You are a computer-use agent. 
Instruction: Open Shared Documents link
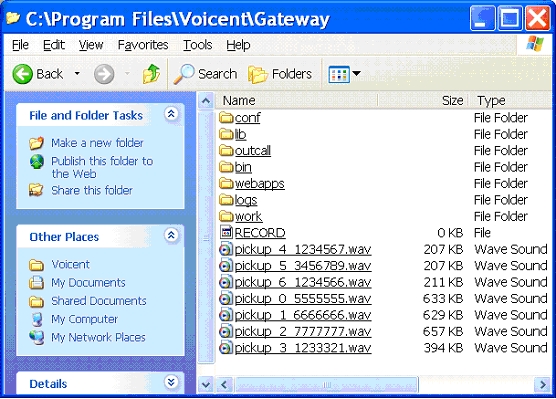99,301
